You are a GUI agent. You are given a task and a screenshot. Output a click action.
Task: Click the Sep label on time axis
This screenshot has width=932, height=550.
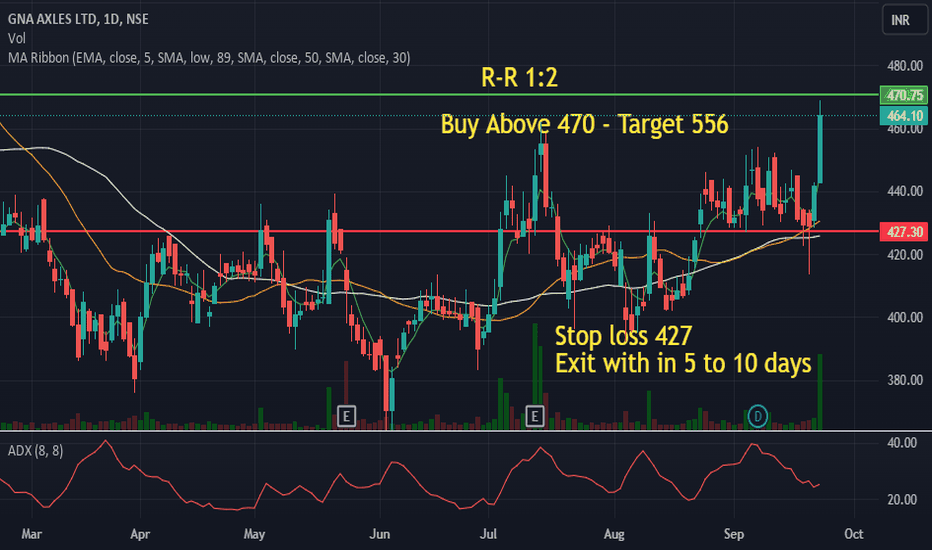click(x=734, y=534)
